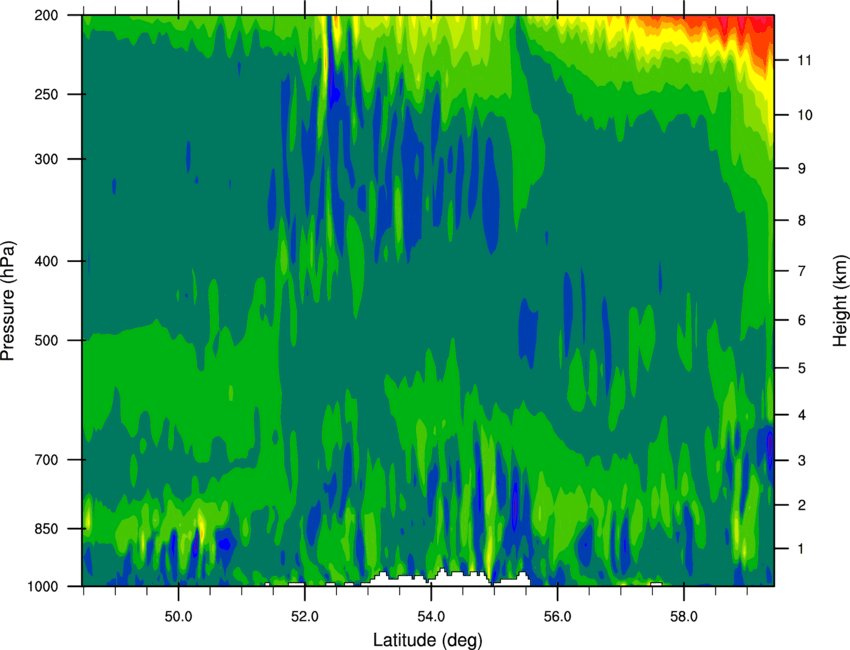Screen dimensions: 850x650
Task: Click the 11 km height label
Action: click(x=805, y=60)
